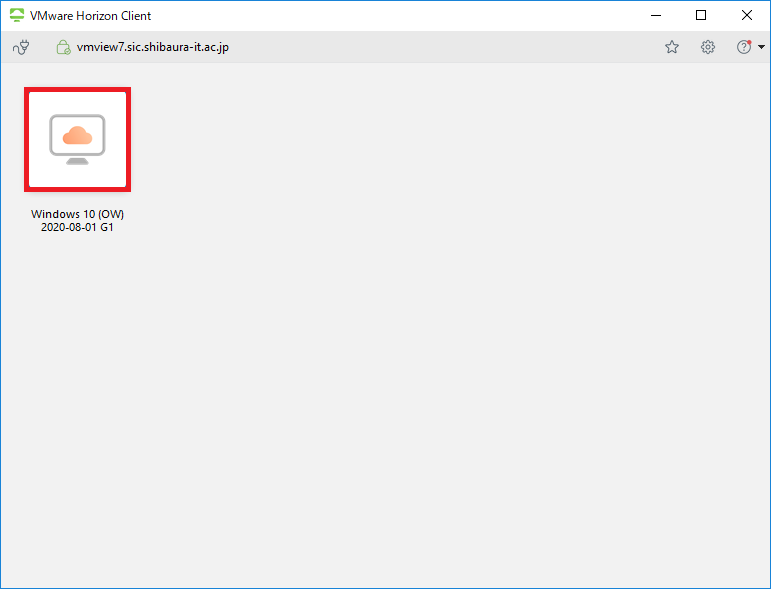
Task: Click the Windows 10 (OW) 2020-08-01 G1 label
Action: coord(78,220)
